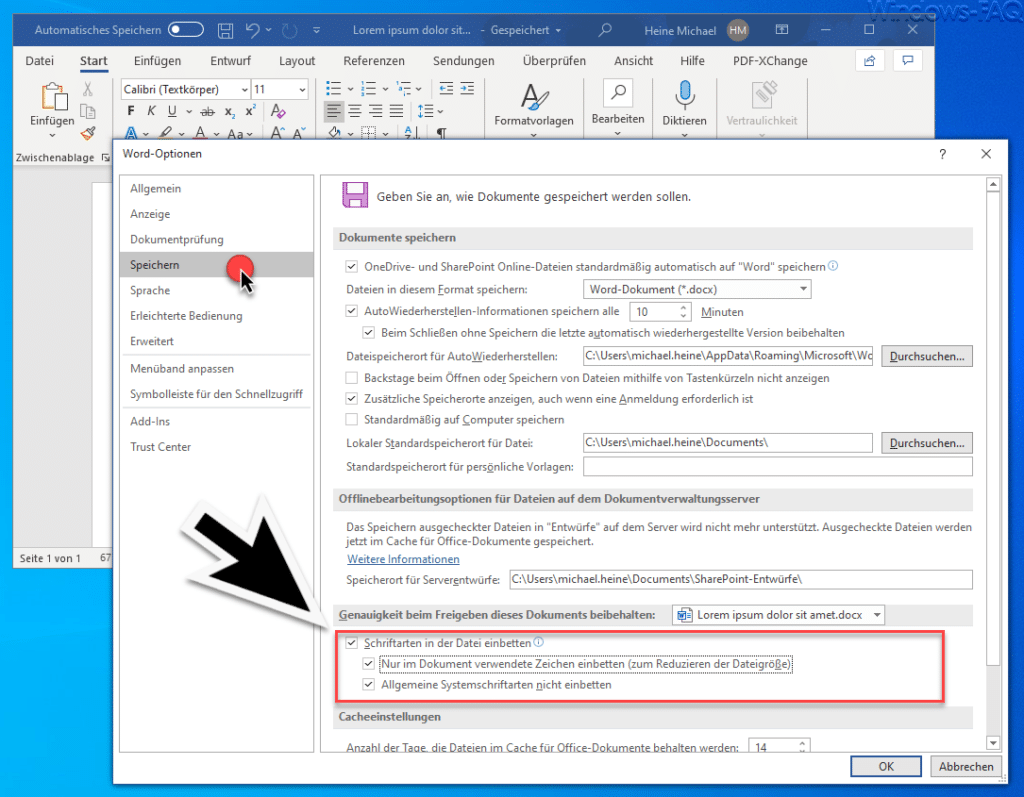The image size is (1024, 797).
Task: Click the AutoRecover minutes spinner
Action: (683, 312)
